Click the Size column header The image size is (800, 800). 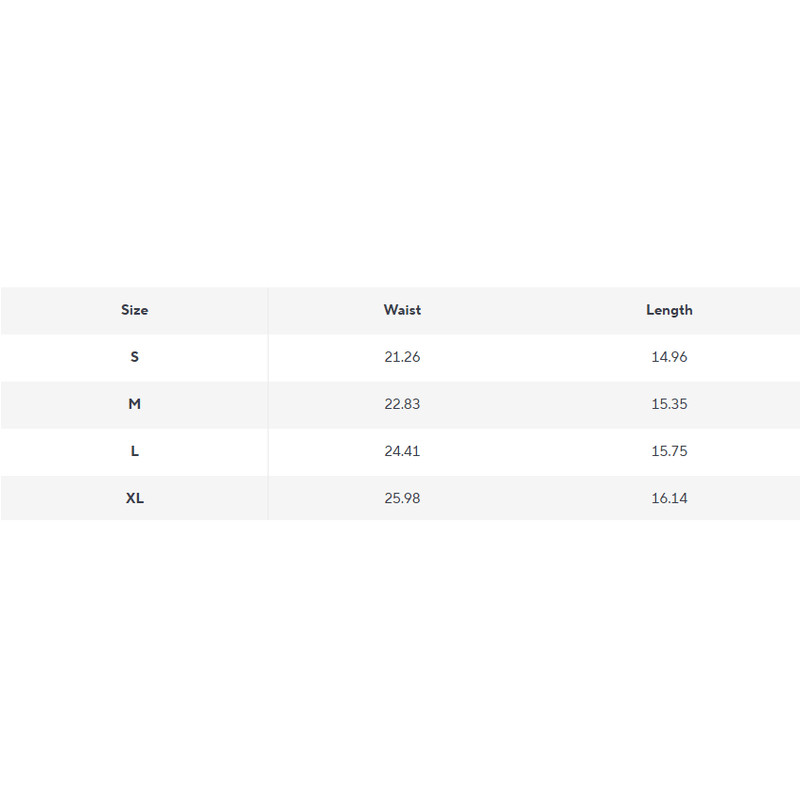(x=134, y=310)
